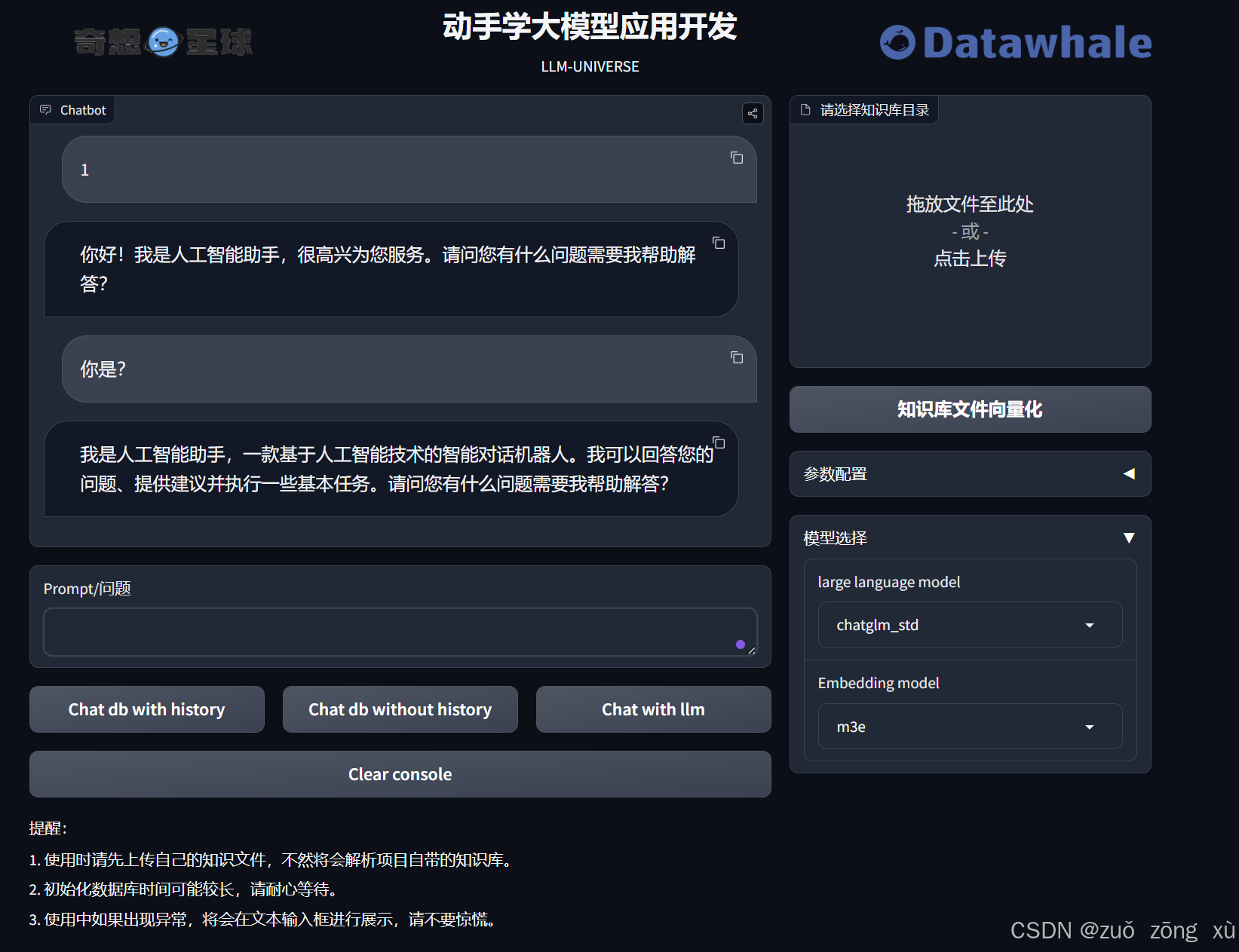Click Clear console

(x=399, y=774)
